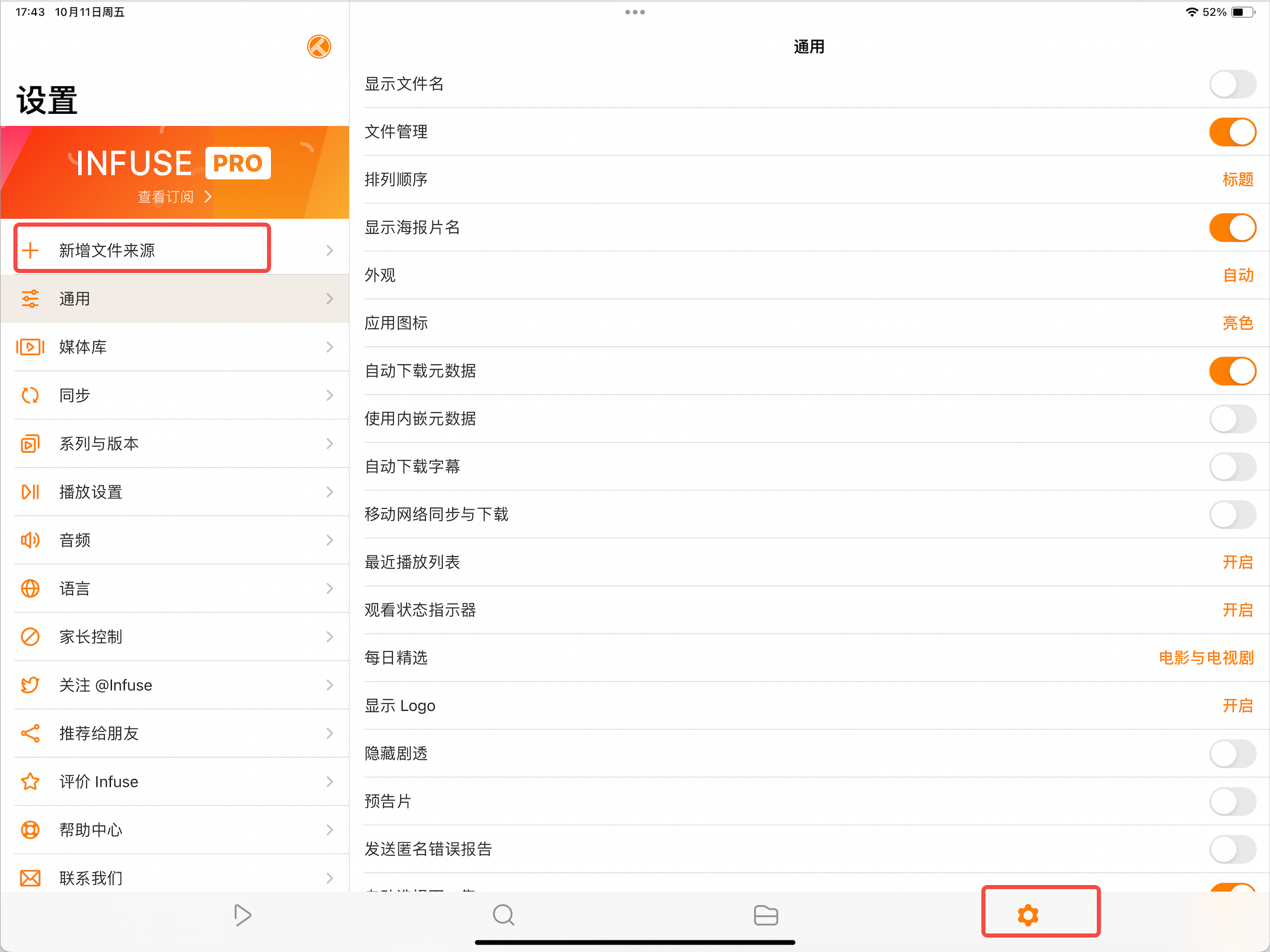Image resolution: width=1270 pixels, height=952 pixels.
Task: Change 显示 Logo value 开启
Action: click(x=1238, y=706)
